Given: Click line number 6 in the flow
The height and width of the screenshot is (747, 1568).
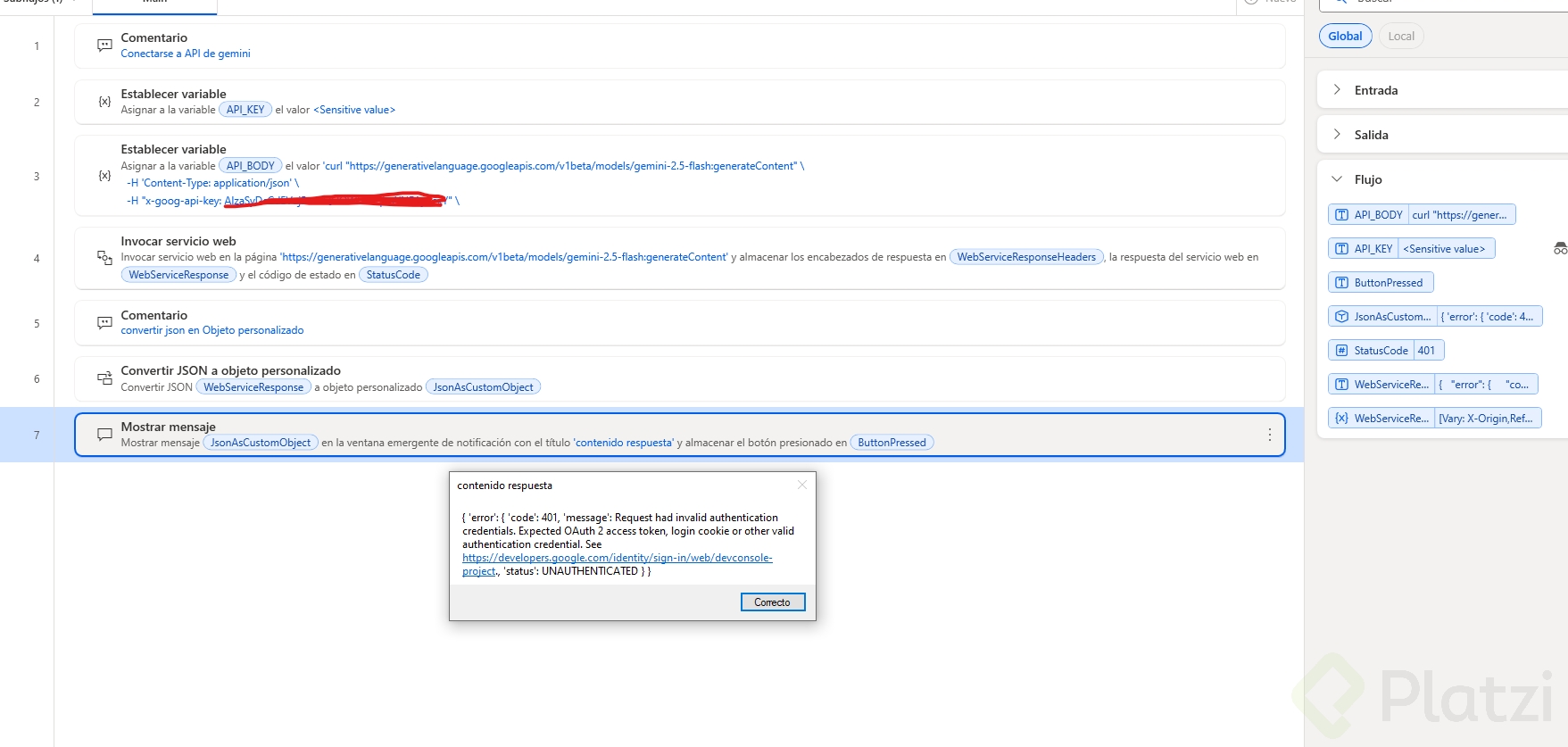Looking at the screenshot, I should pyautogui.click(x=37, y=379).
